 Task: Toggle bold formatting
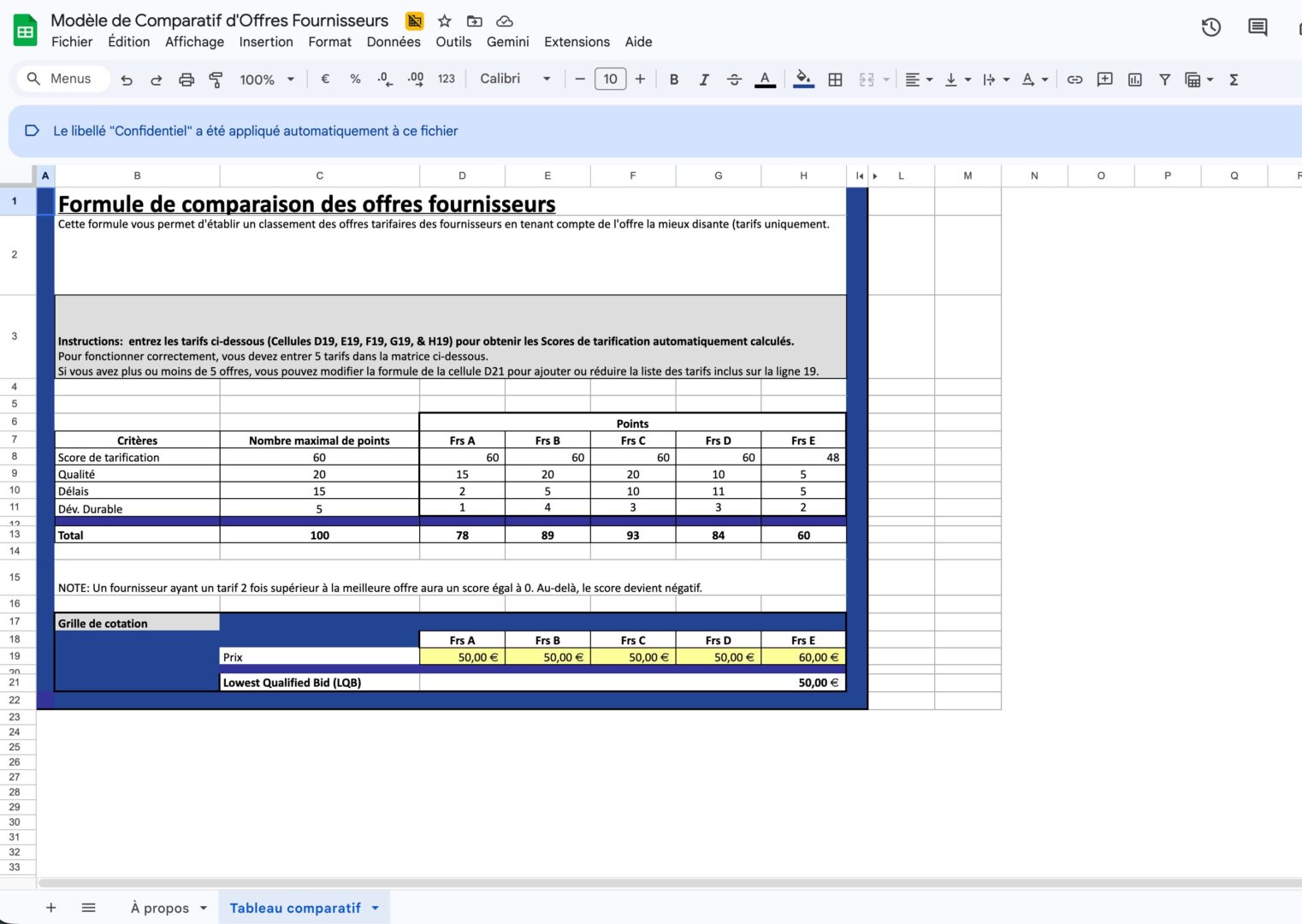tap(674, 80)
